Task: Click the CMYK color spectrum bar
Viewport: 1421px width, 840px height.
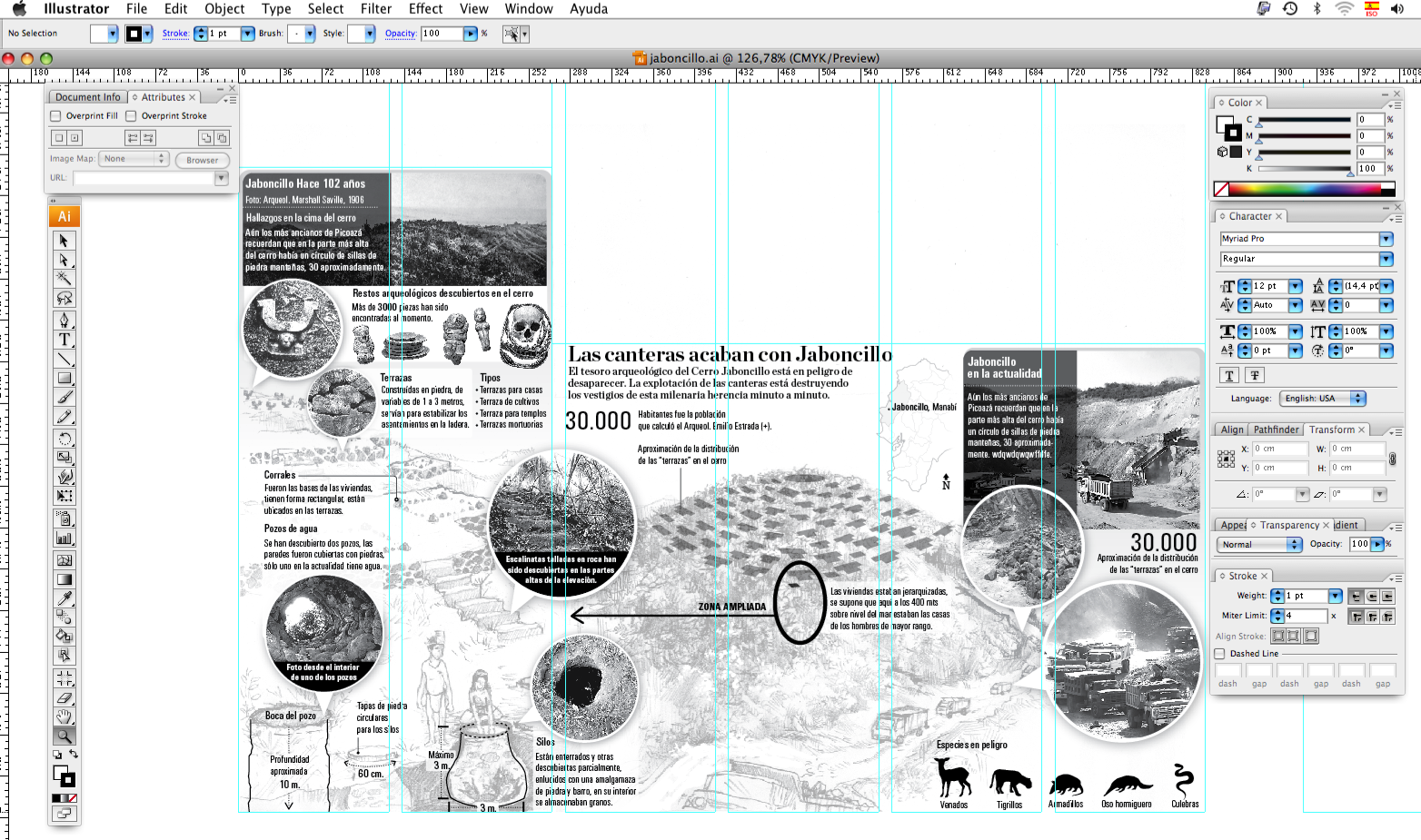Action: click(x=1304, y=189)
